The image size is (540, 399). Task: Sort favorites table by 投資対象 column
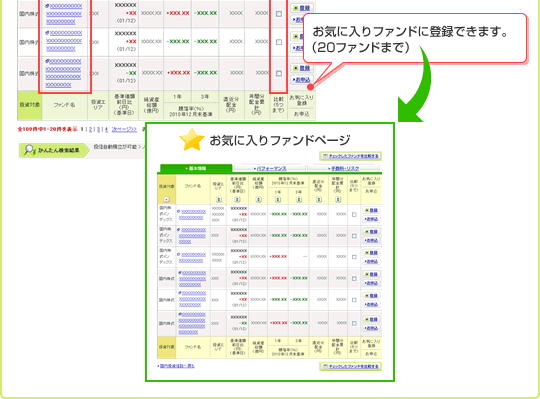(x=167, y=199)
